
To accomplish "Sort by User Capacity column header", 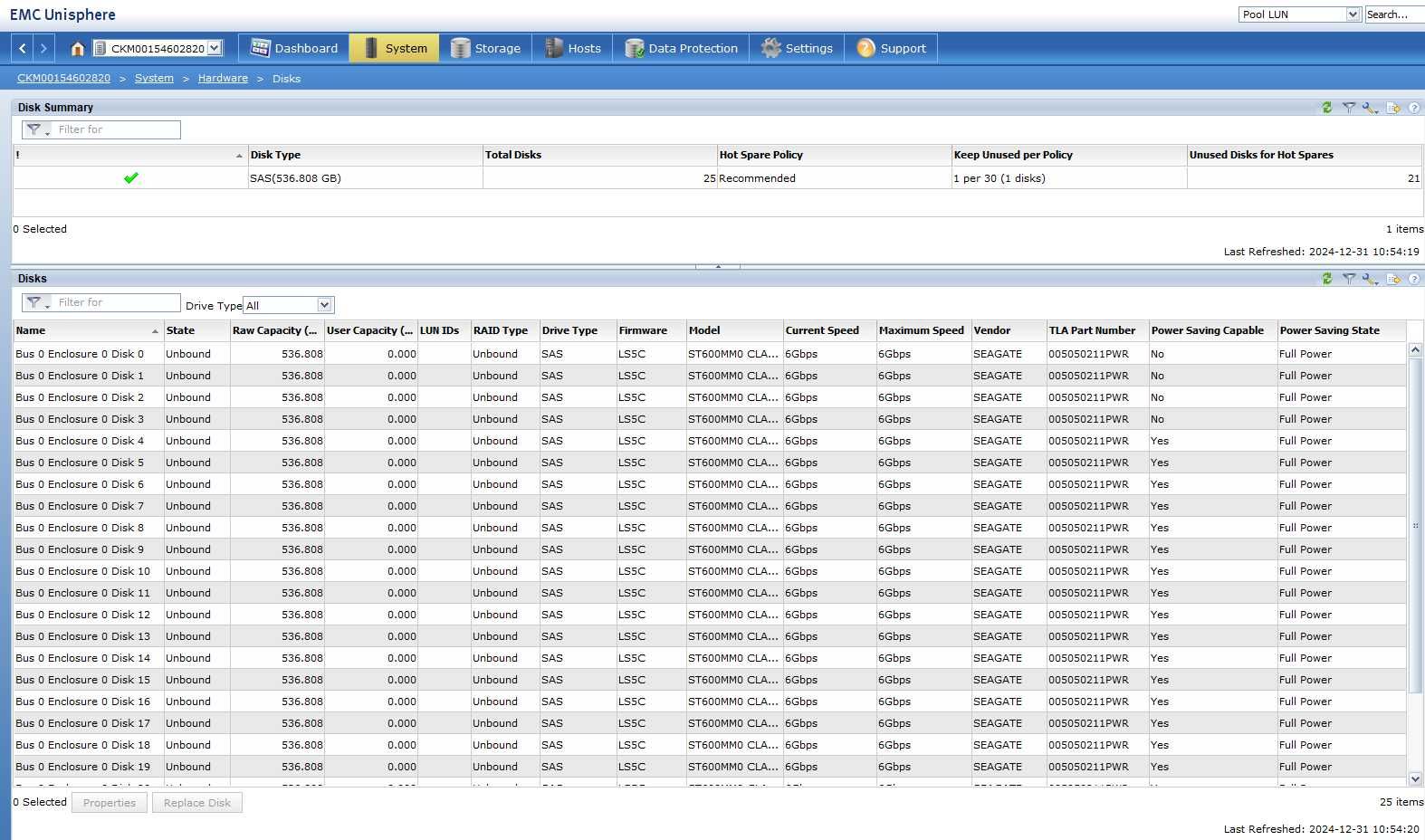I will coord(370,330).
